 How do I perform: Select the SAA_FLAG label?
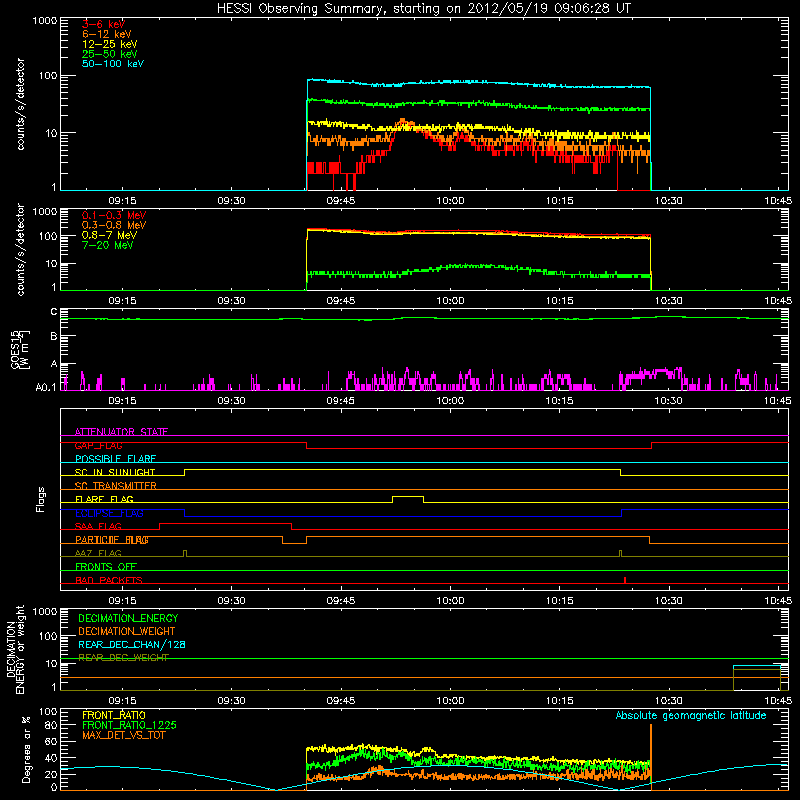[x=98, y=526]
